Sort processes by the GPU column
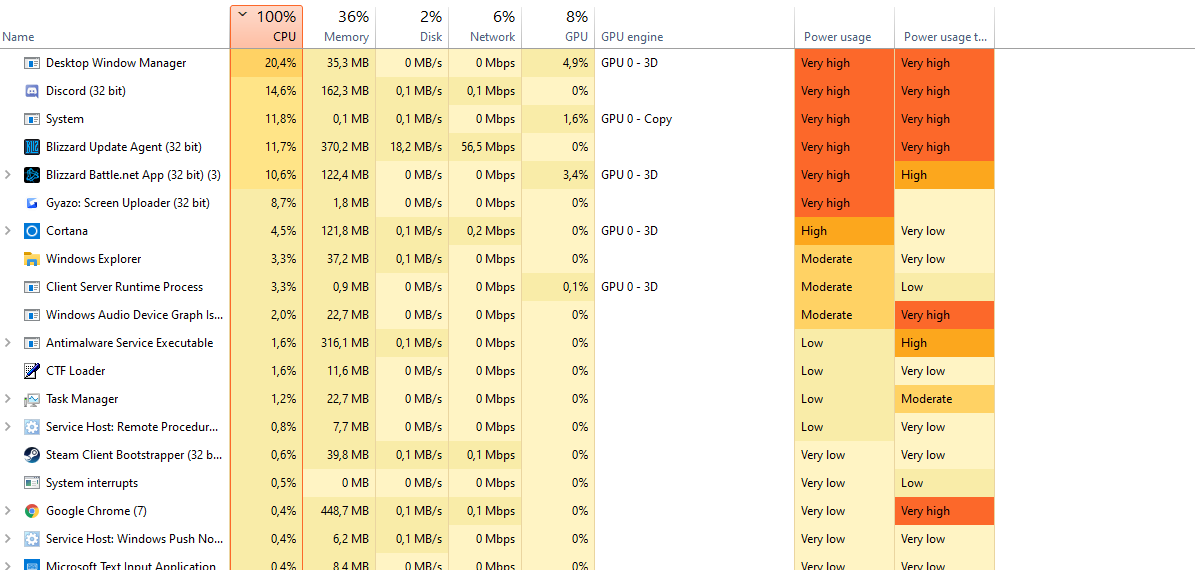The image size is (1195, 570). point(558,27)
